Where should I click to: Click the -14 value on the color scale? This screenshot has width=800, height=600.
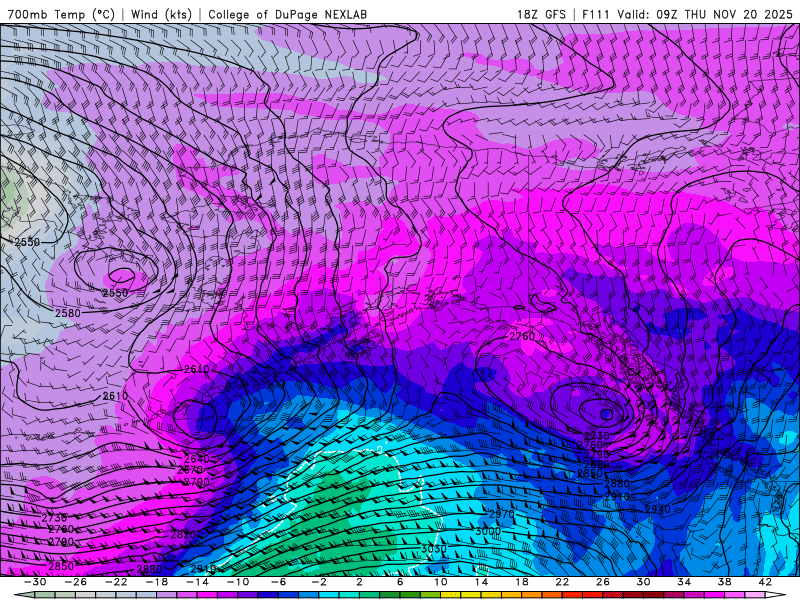pos(197,582)
